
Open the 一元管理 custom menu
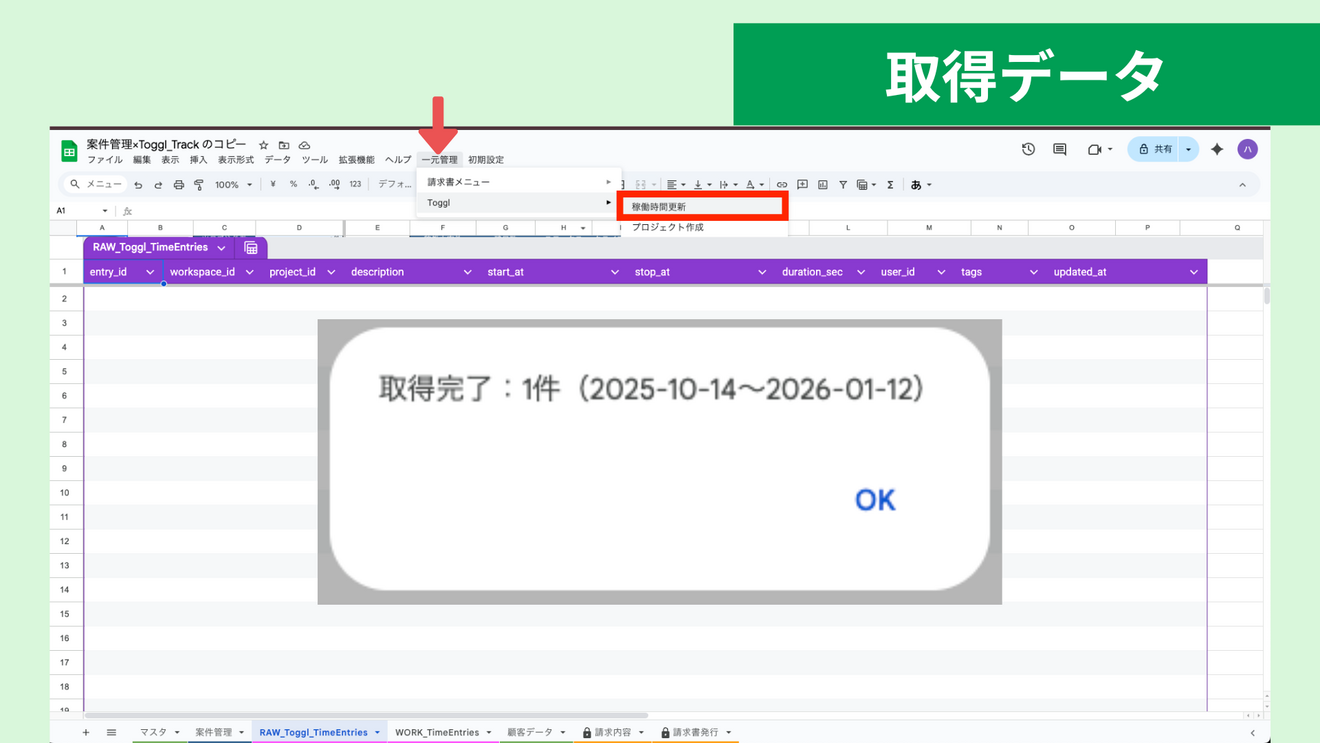(x=439, y=160)
